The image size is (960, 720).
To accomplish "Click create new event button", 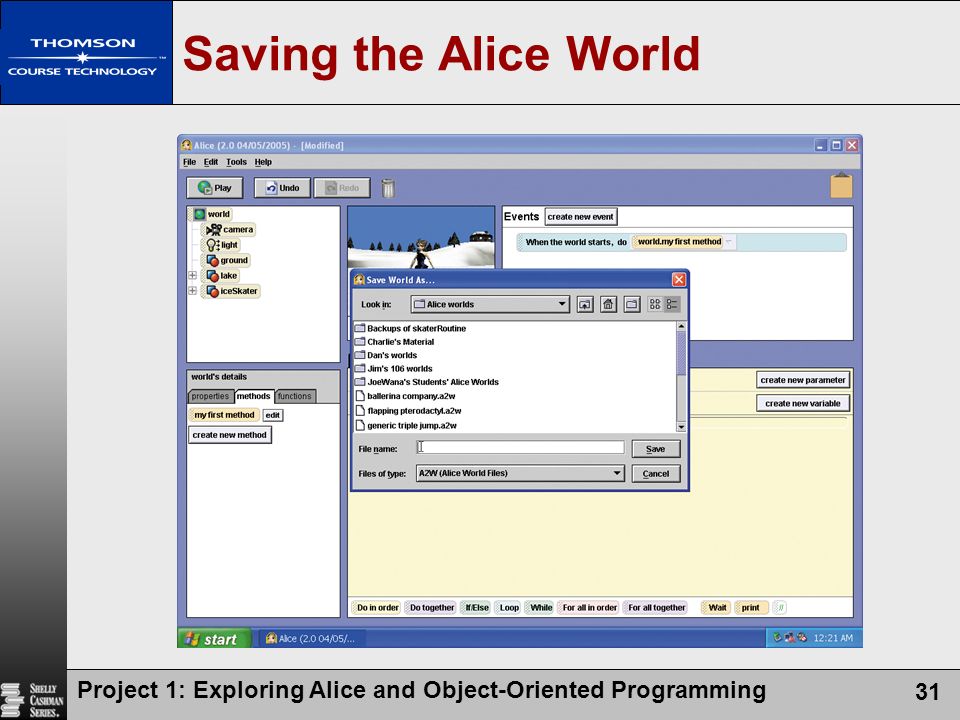I will [580, 217].
